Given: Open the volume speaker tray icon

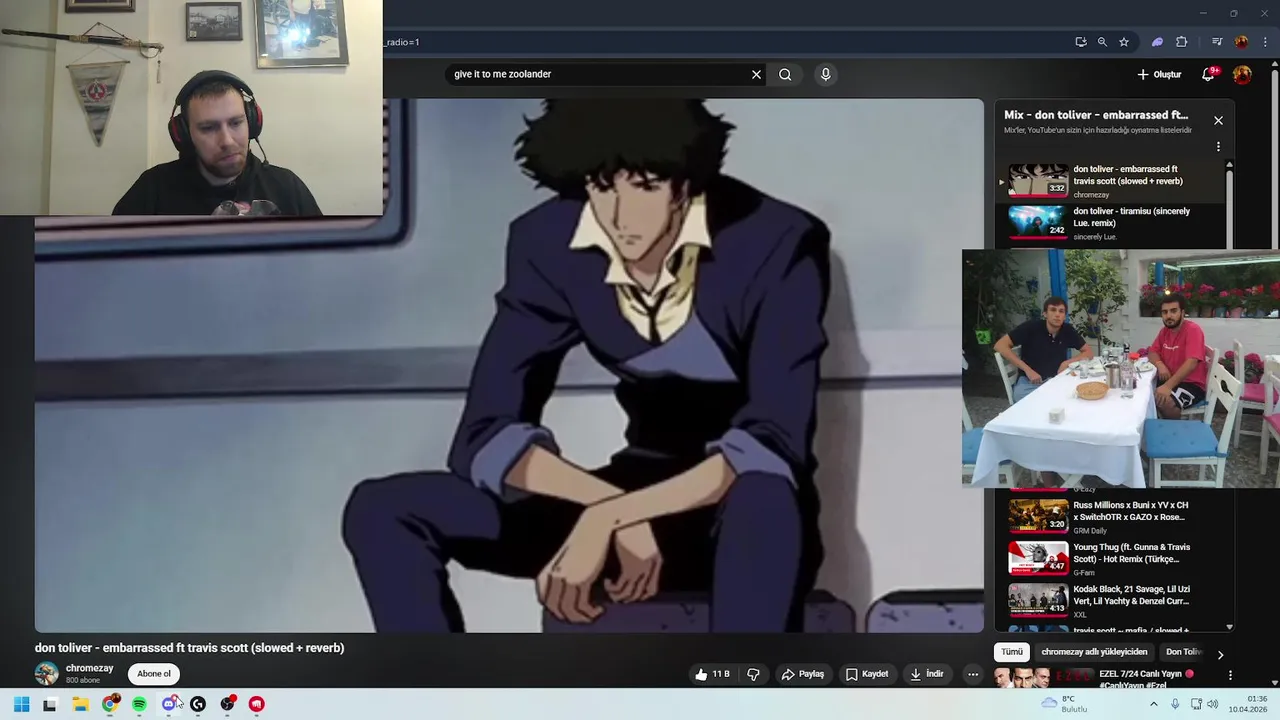Looking at the screenshot, I should [1213, 704].
